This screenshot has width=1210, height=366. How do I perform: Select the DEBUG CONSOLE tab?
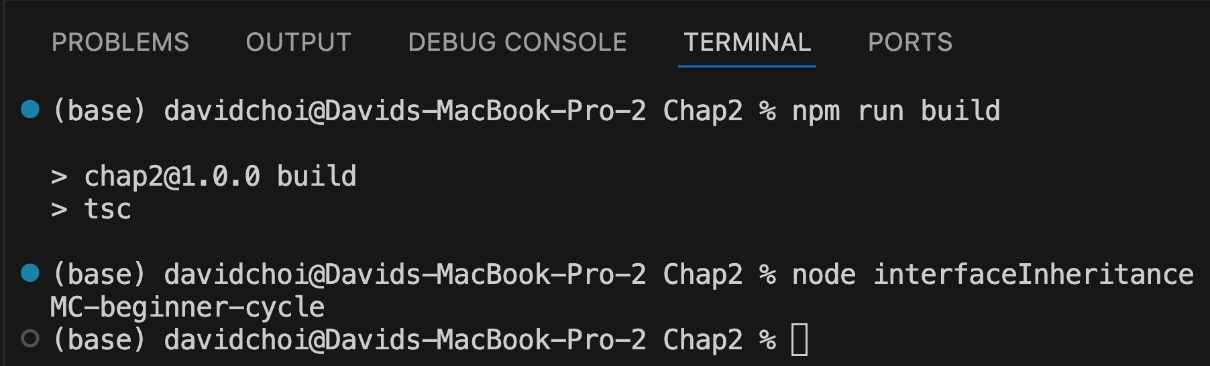[518, 43]
